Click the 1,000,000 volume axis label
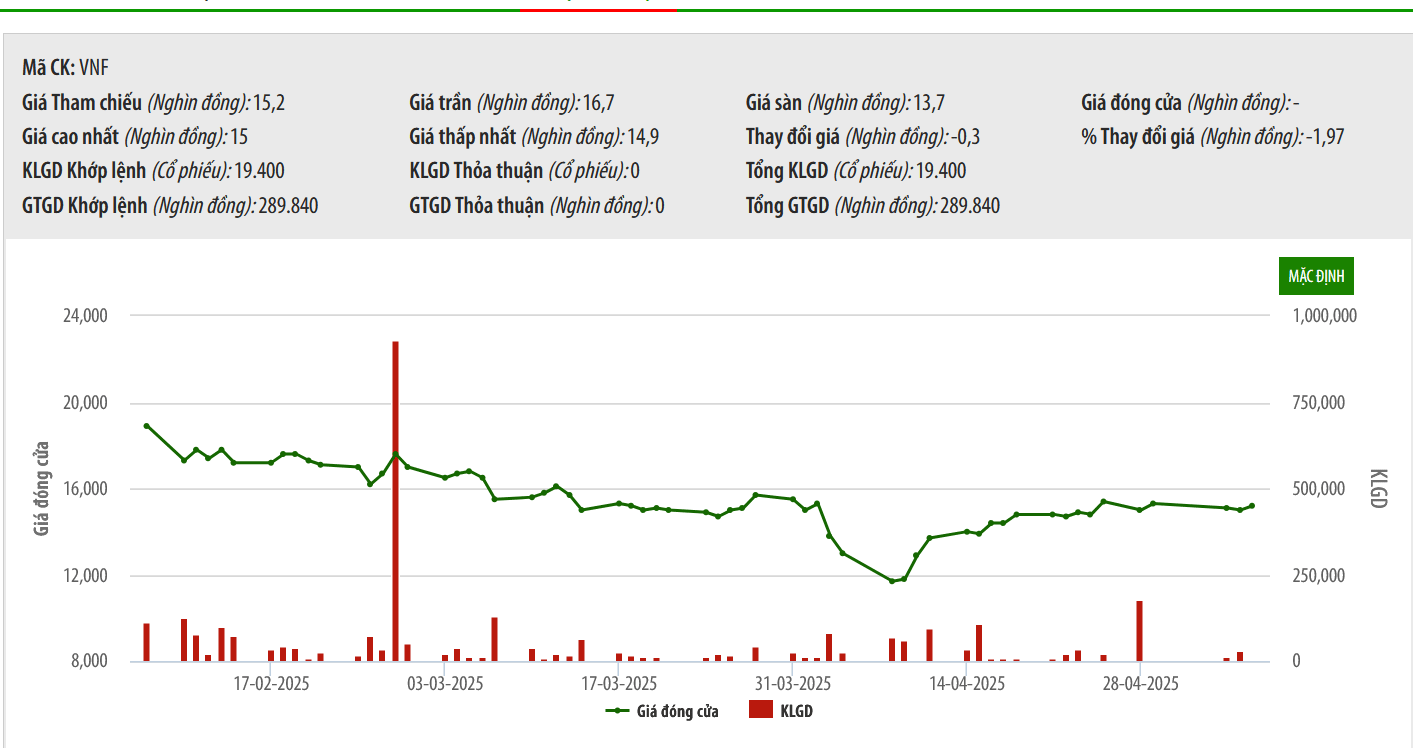Screen dimensions: 1413x748 click(x=1323, y=316)
